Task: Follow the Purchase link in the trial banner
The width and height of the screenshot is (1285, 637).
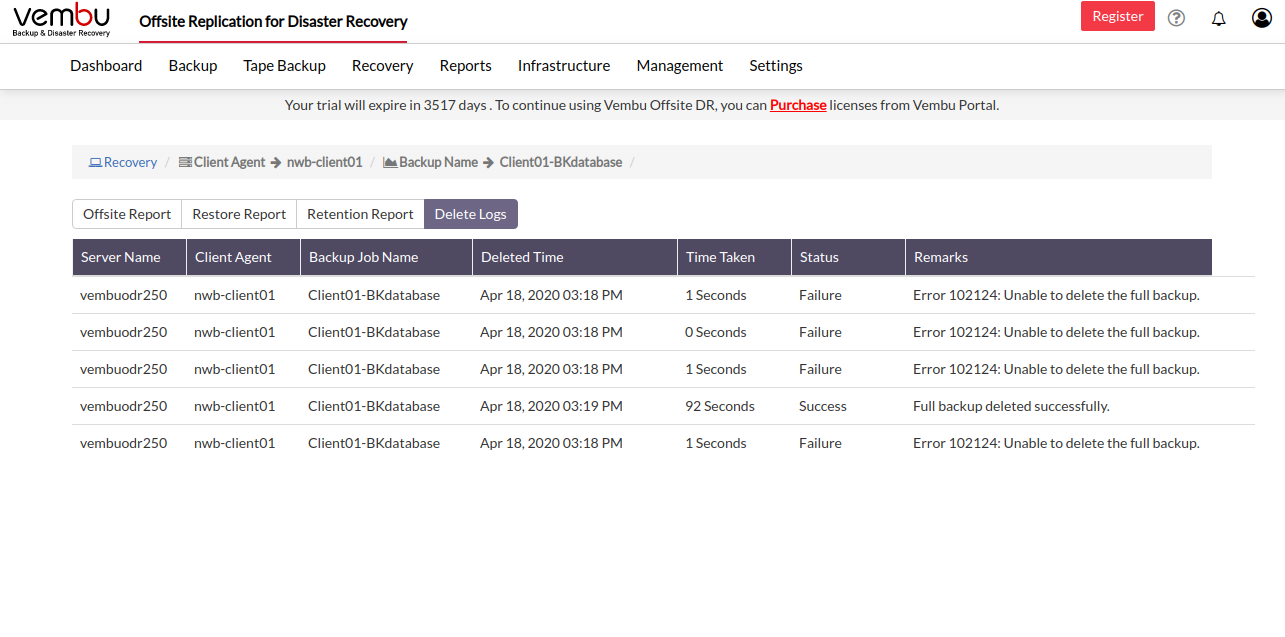Action: [x=798, y=105]
